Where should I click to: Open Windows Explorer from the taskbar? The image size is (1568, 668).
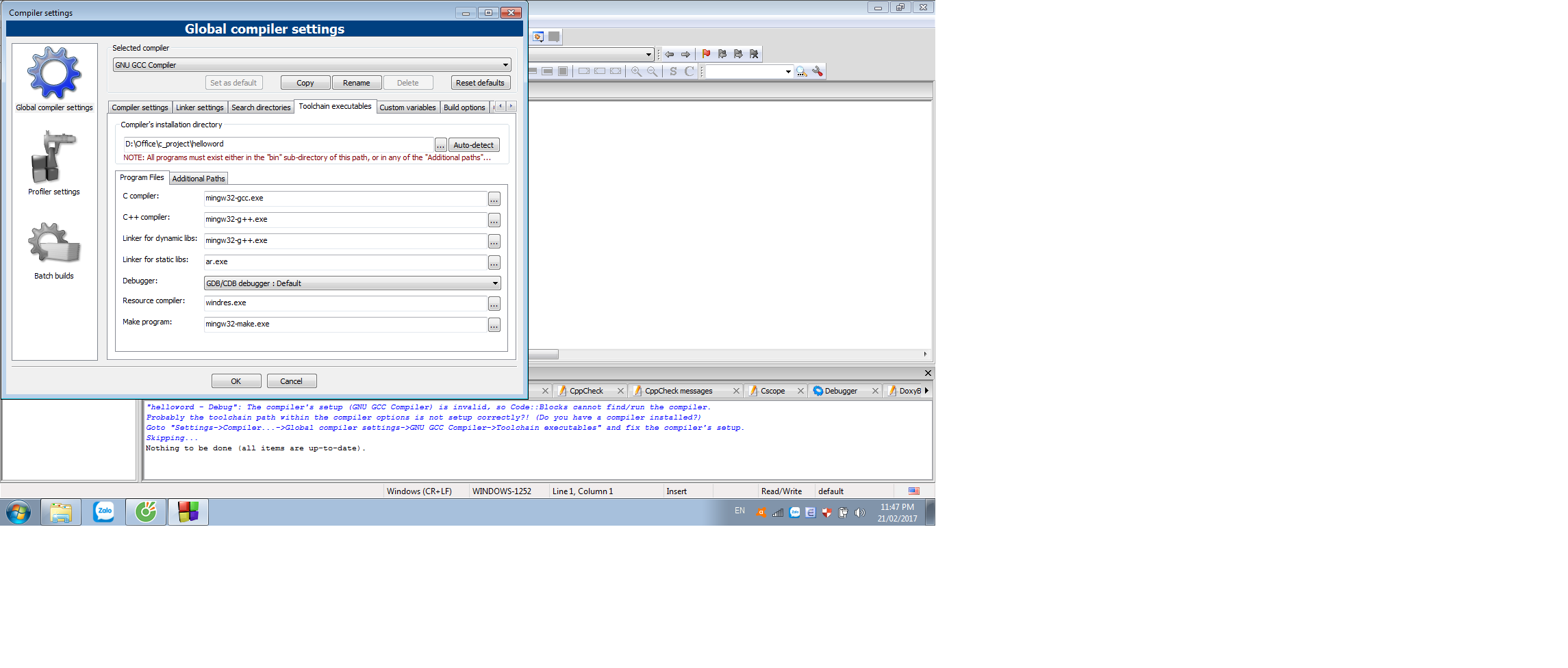point(61,511)
